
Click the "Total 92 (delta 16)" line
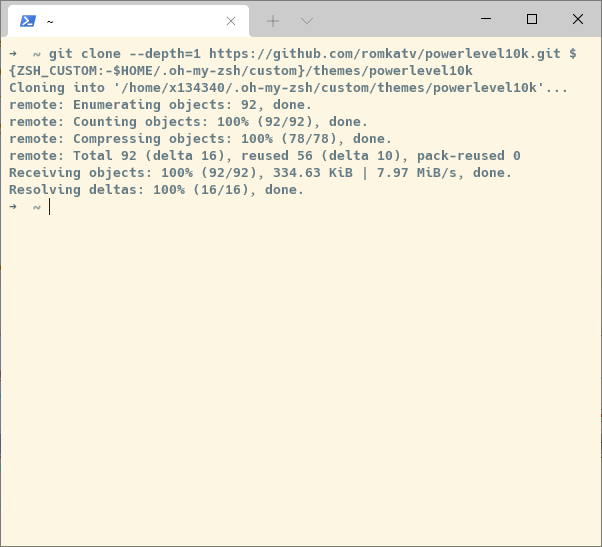[x=265, y=155]
